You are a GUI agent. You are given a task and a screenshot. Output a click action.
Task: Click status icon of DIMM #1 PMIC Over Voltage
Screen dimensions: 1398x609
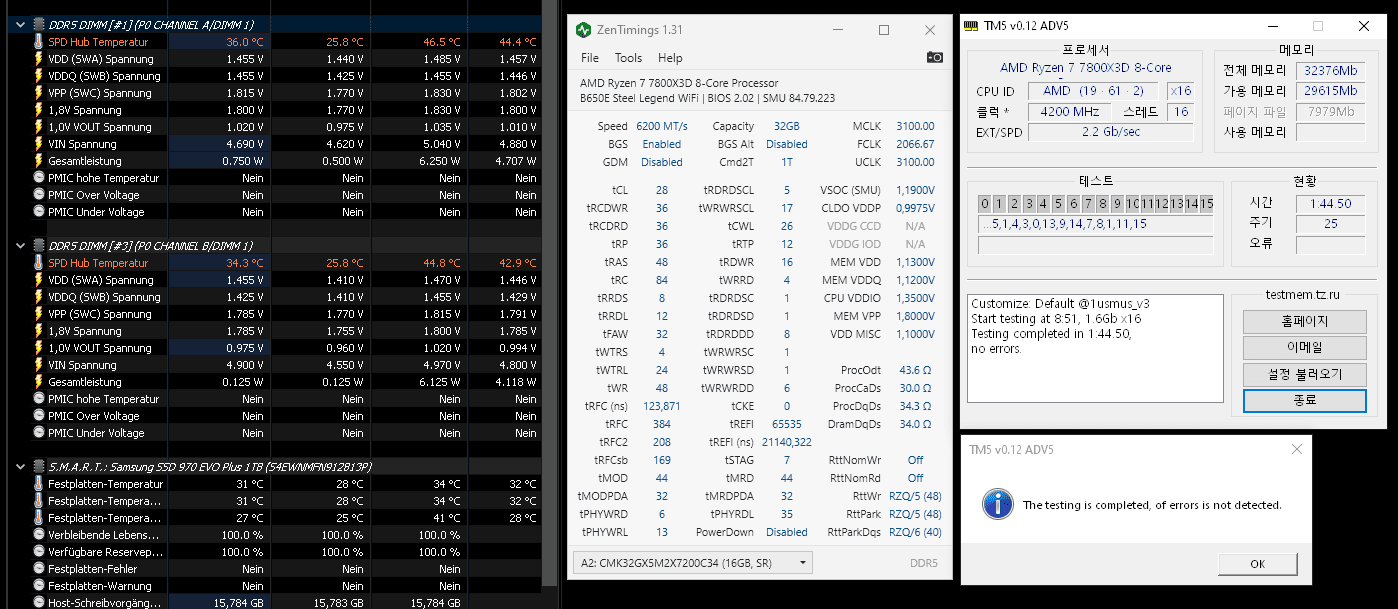(39, 195)
